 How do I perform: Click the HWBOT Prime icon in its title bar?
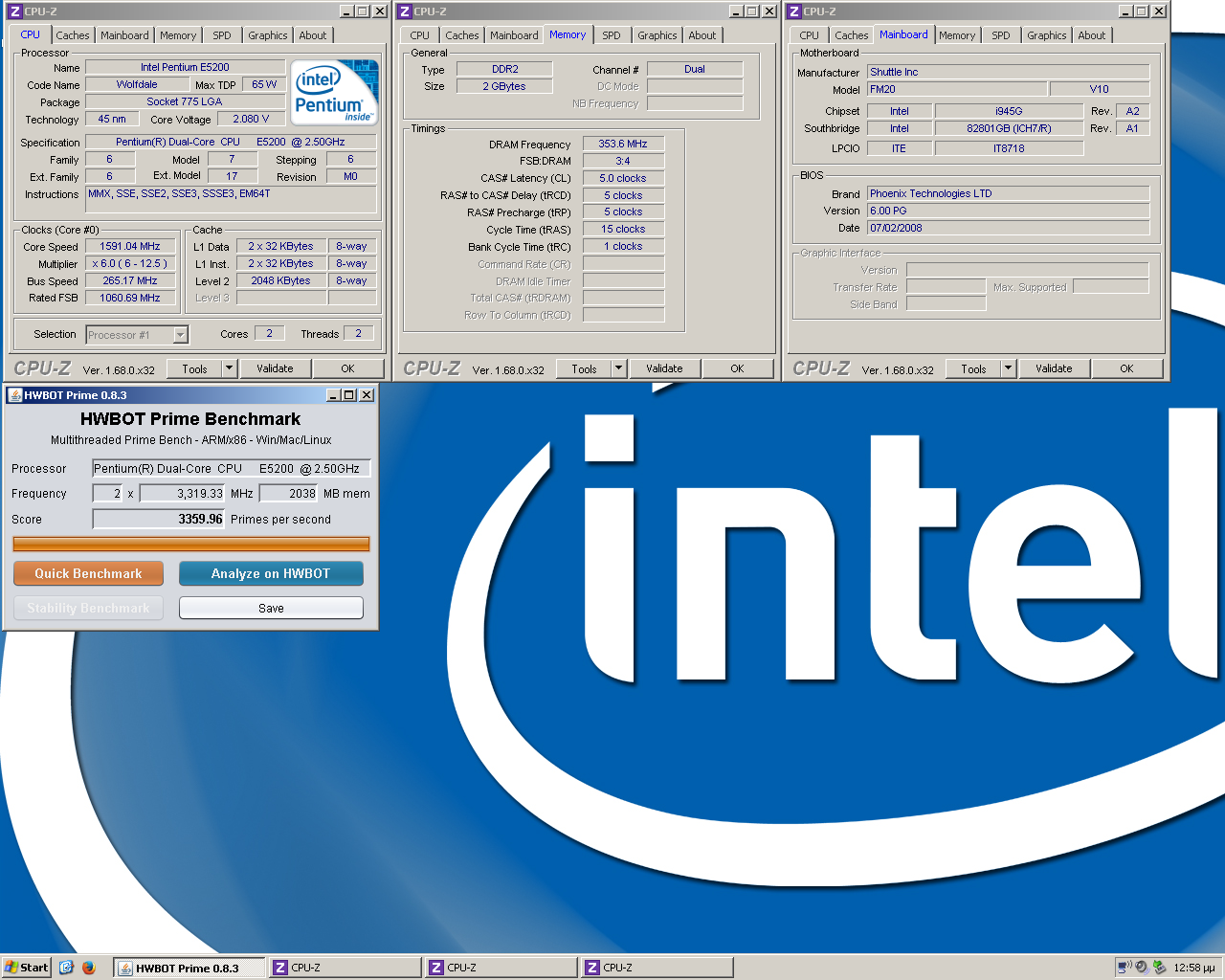point(14,395)
